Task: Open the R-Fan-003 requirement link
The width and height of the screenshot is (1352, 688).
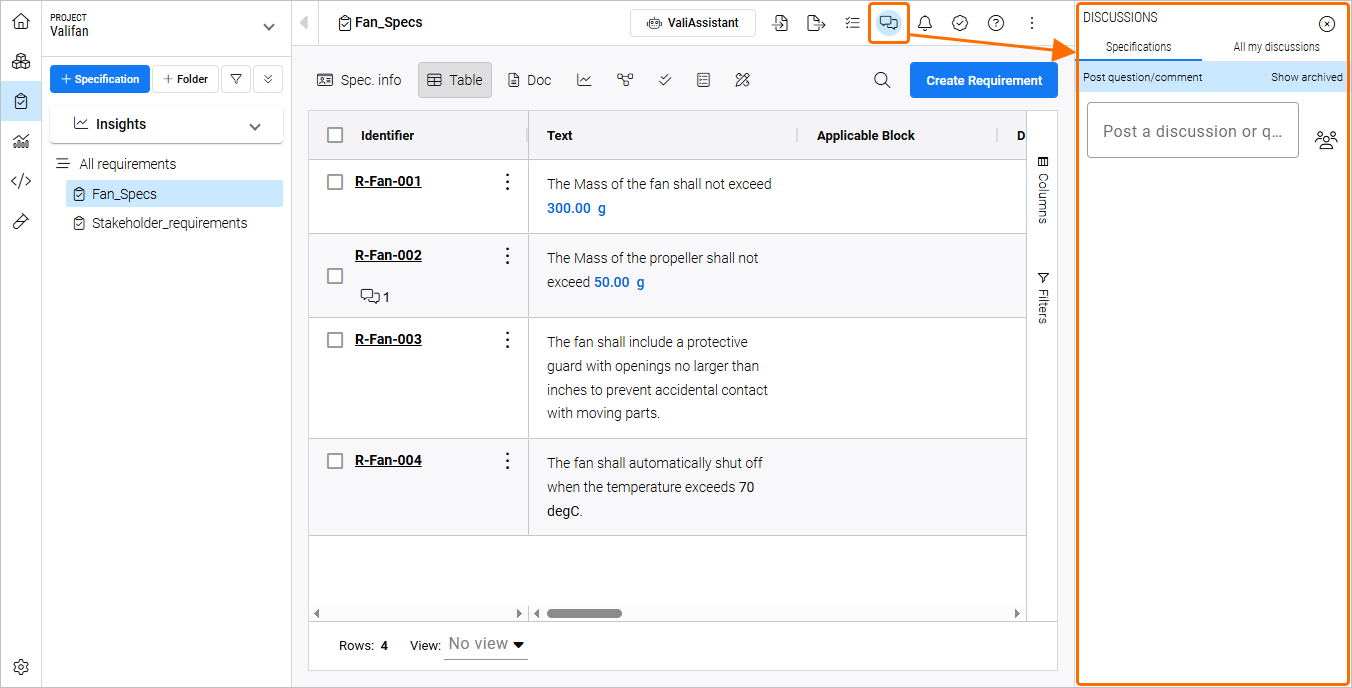Action: 388,339
